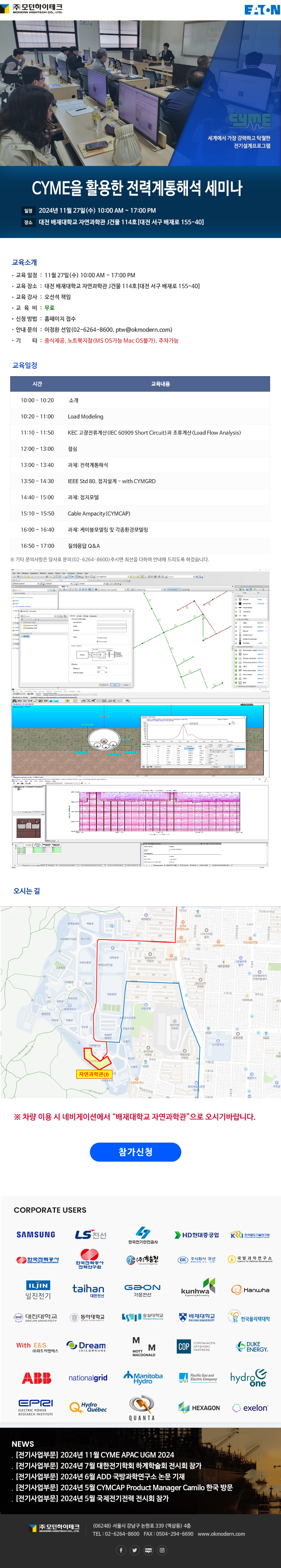Screen dimensions: 281x1568
Task: Select the IEEE Std 80 접지설계 row
Action: pyautogui.click(x=140, y=481)
